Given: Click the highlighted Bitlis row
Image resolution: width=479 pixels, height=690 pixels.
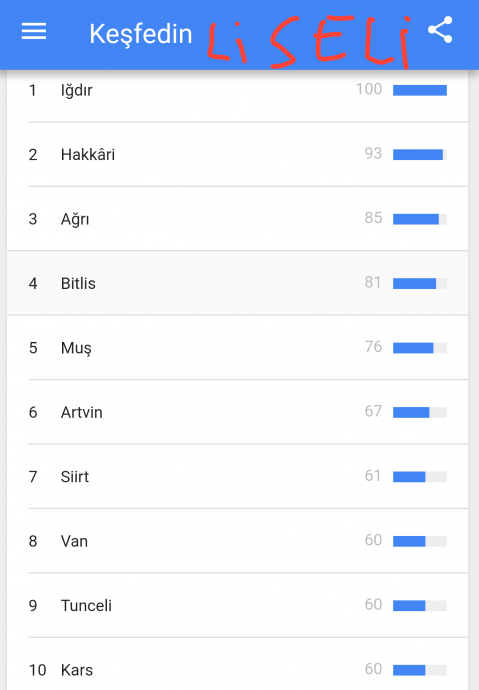Looking at the screenshot, I should (238, 283).
